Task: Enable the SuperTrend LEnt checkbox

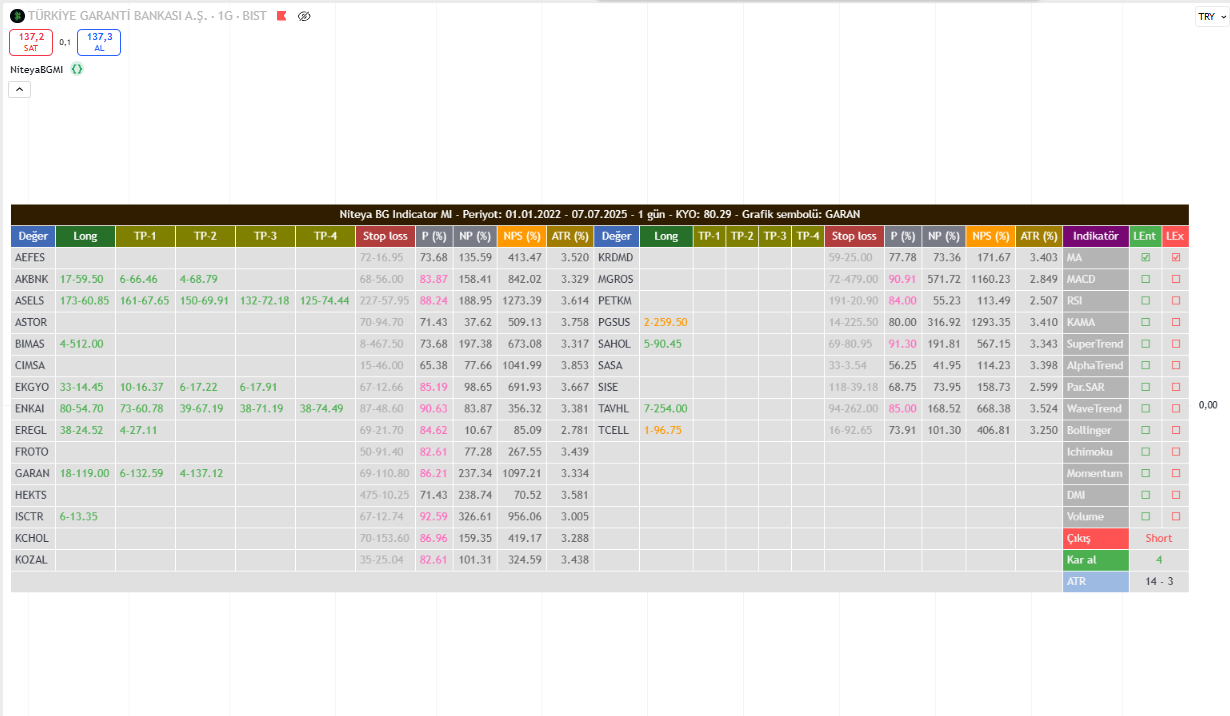Action: (x=1145, y=344)
